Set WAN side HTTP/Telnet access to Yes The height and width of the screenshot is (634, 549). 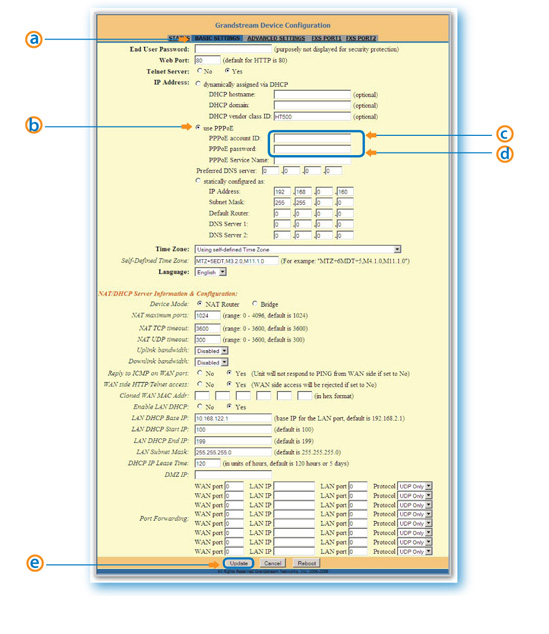coord(229,384)
